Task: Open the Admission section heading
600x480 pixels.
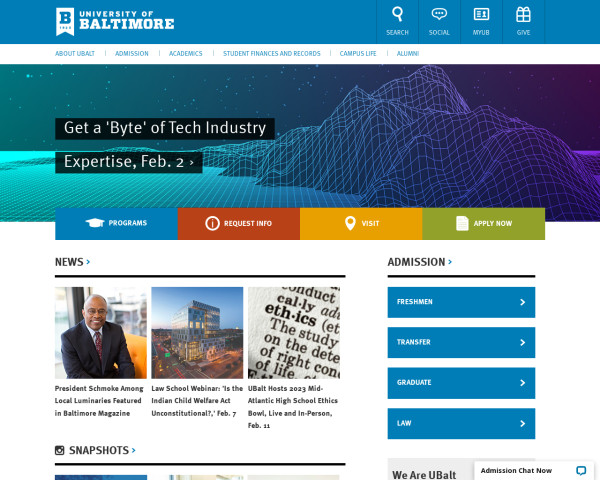Action: point(416,262)
